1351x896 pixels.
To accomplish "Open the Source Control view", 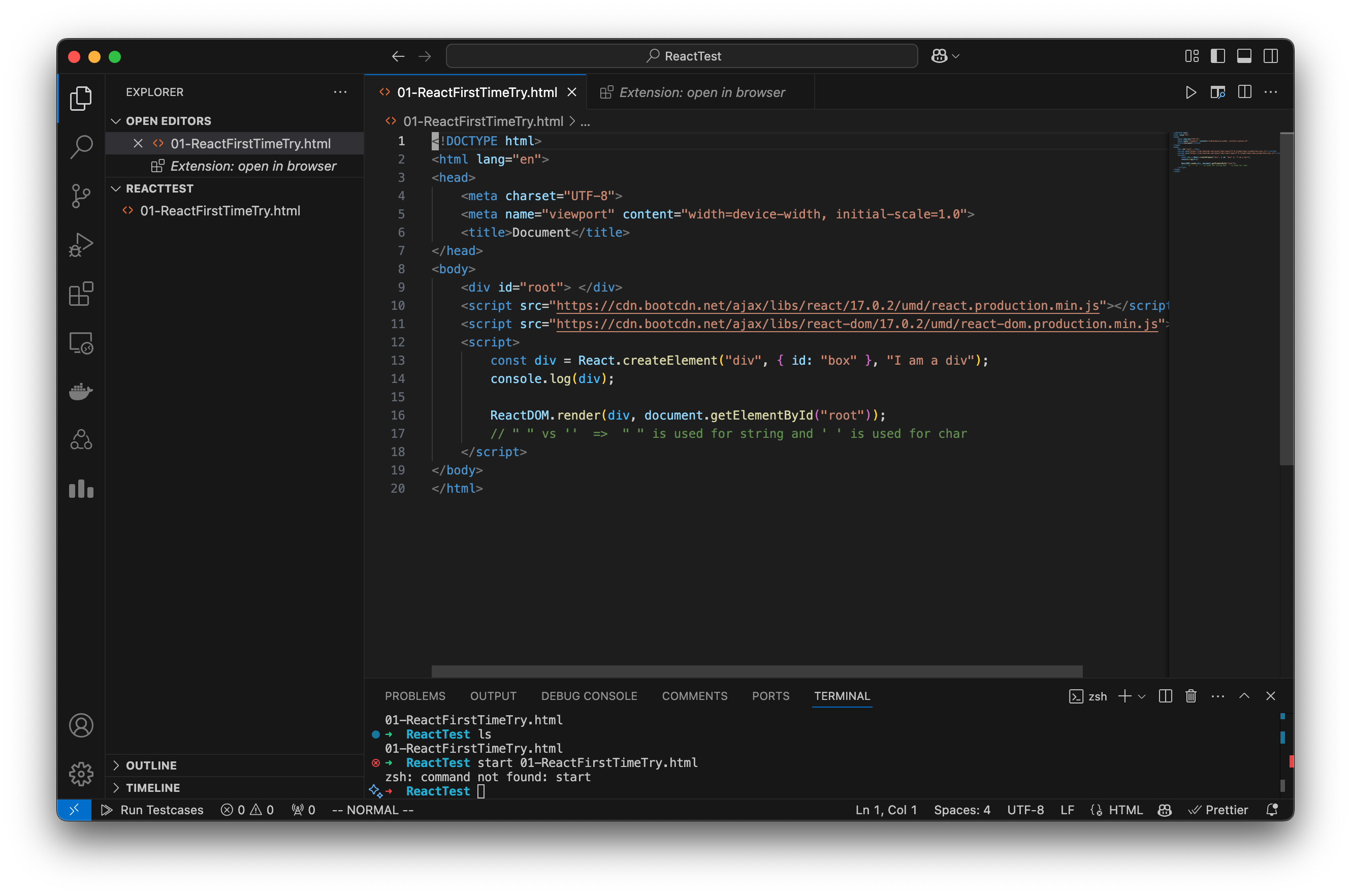I will (x=81, y=196).
